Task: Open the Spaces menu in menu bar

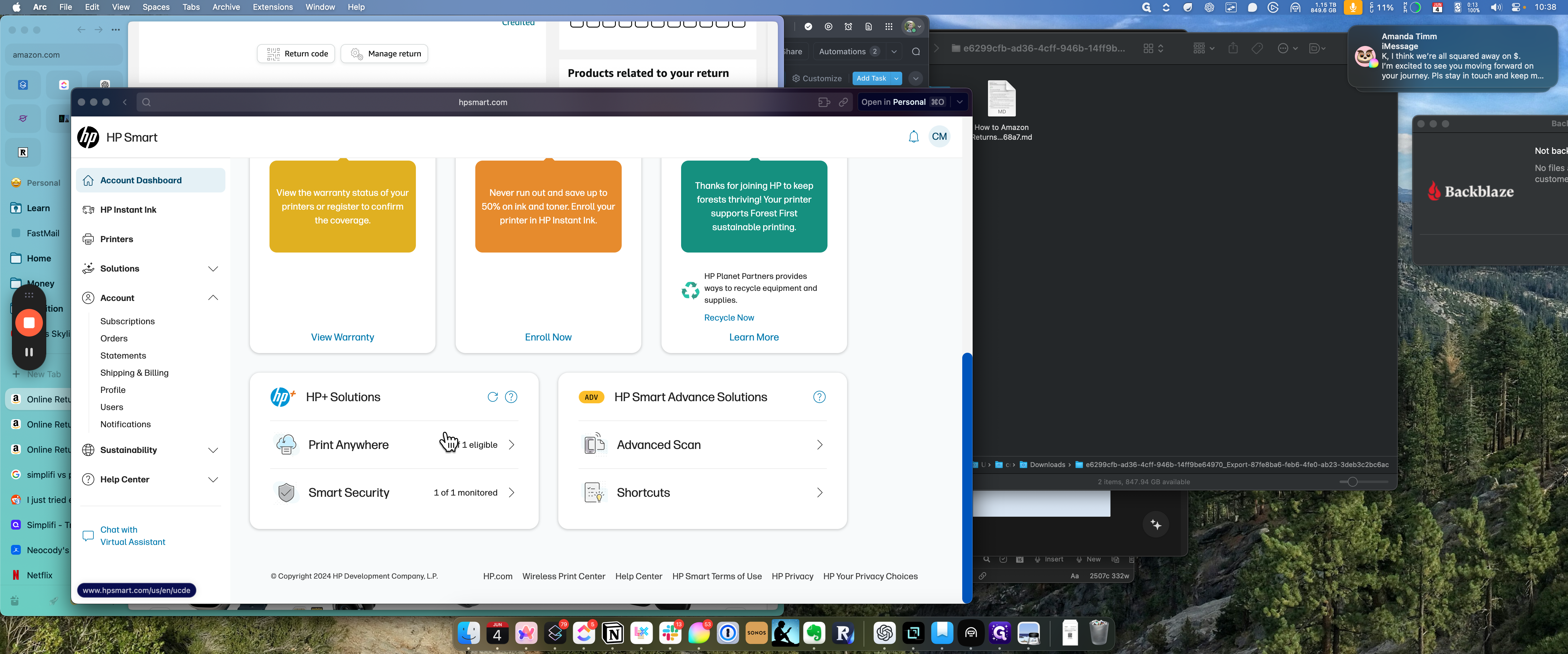Action: (x=156, y=7)
